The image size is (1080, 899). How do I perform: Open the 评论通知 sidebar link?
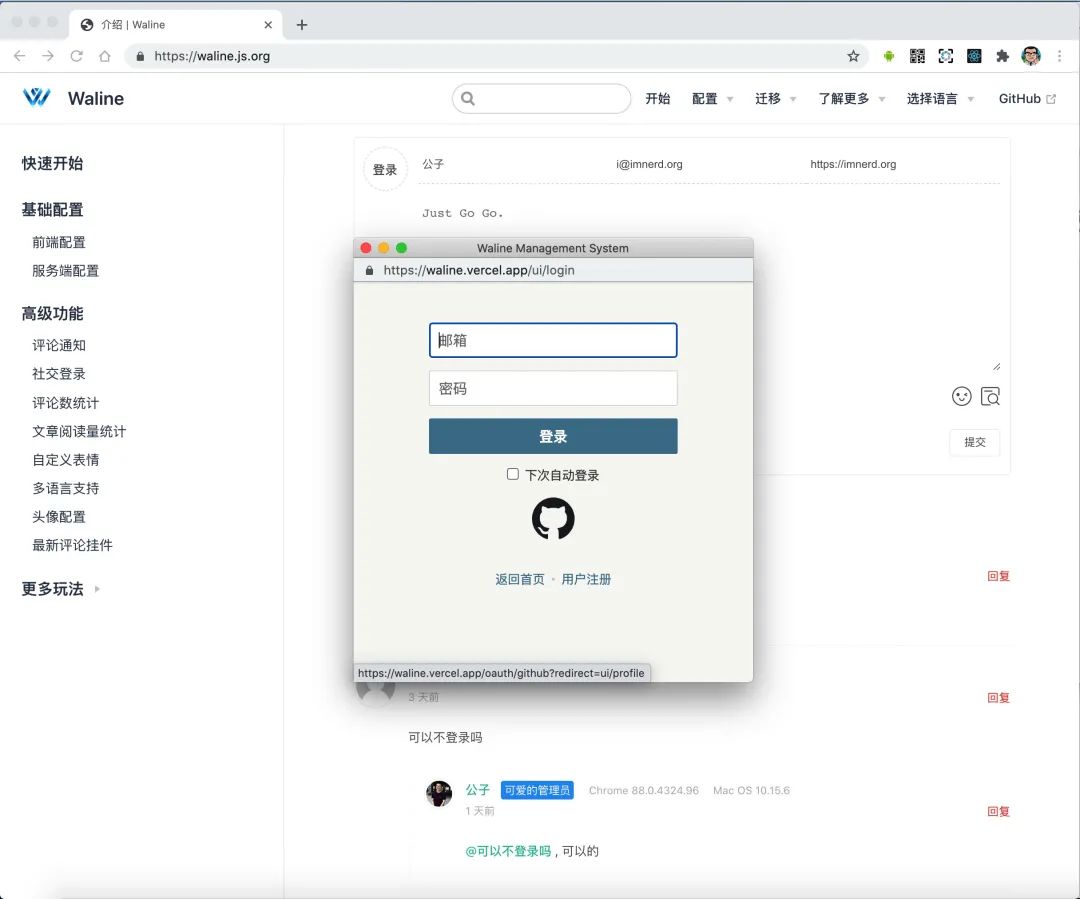click(59, 345)
